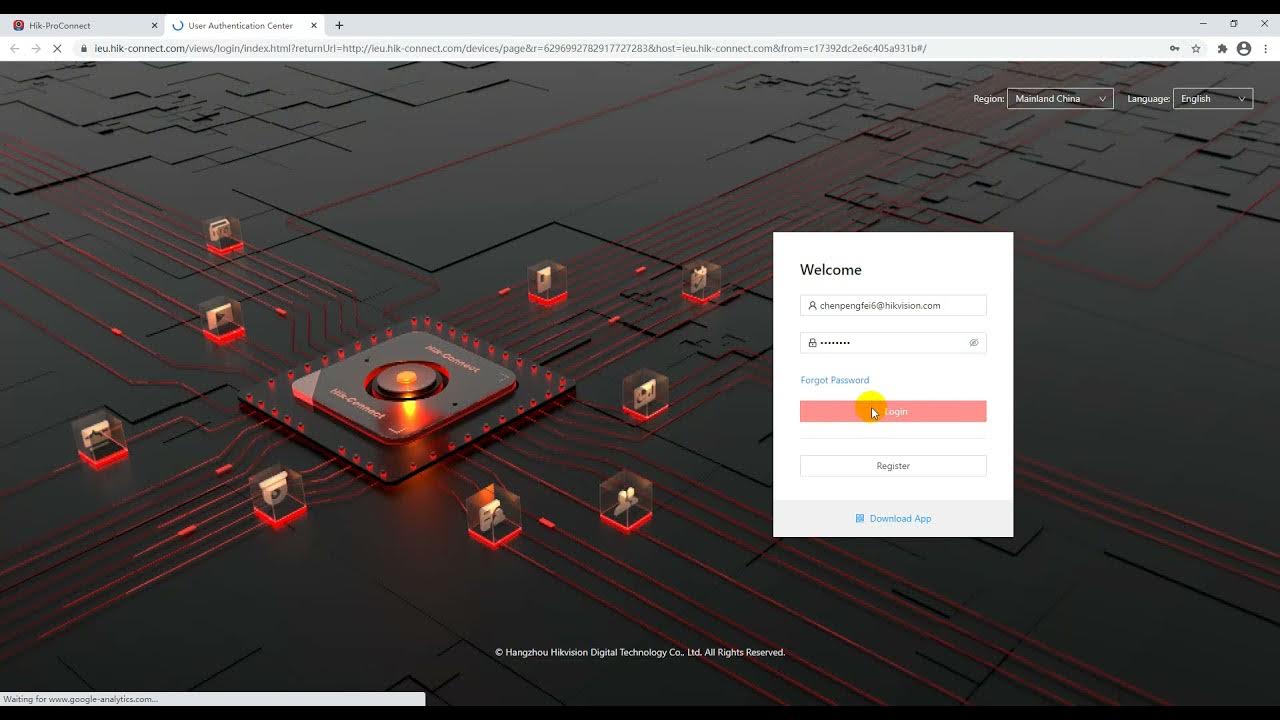The width and height of the screenshot is (1280, 720).
Task: Click the password input field
Action: point(893,343)
